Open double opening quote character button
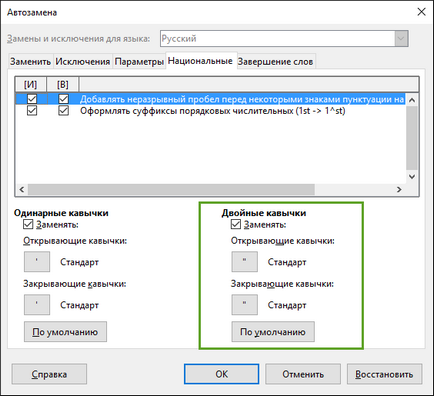Viewport: 434px width, 396px height. tap(245, 262)
